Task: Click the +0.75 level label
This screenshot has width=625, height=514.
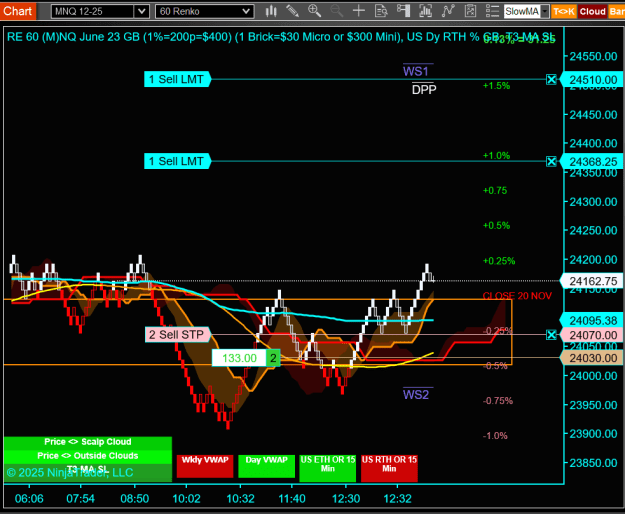Action: (x=495, y=190)
